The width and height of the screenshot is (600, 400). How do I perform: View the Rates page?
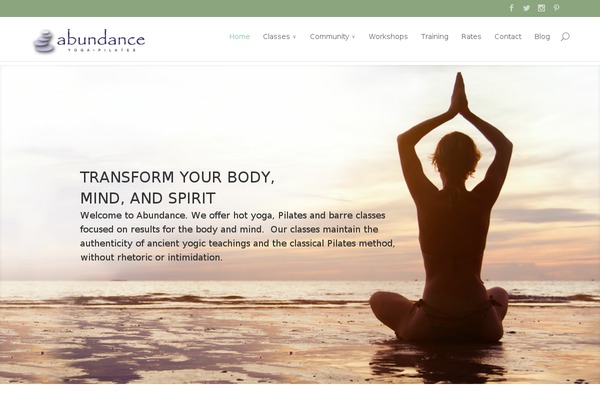(471, 37)
